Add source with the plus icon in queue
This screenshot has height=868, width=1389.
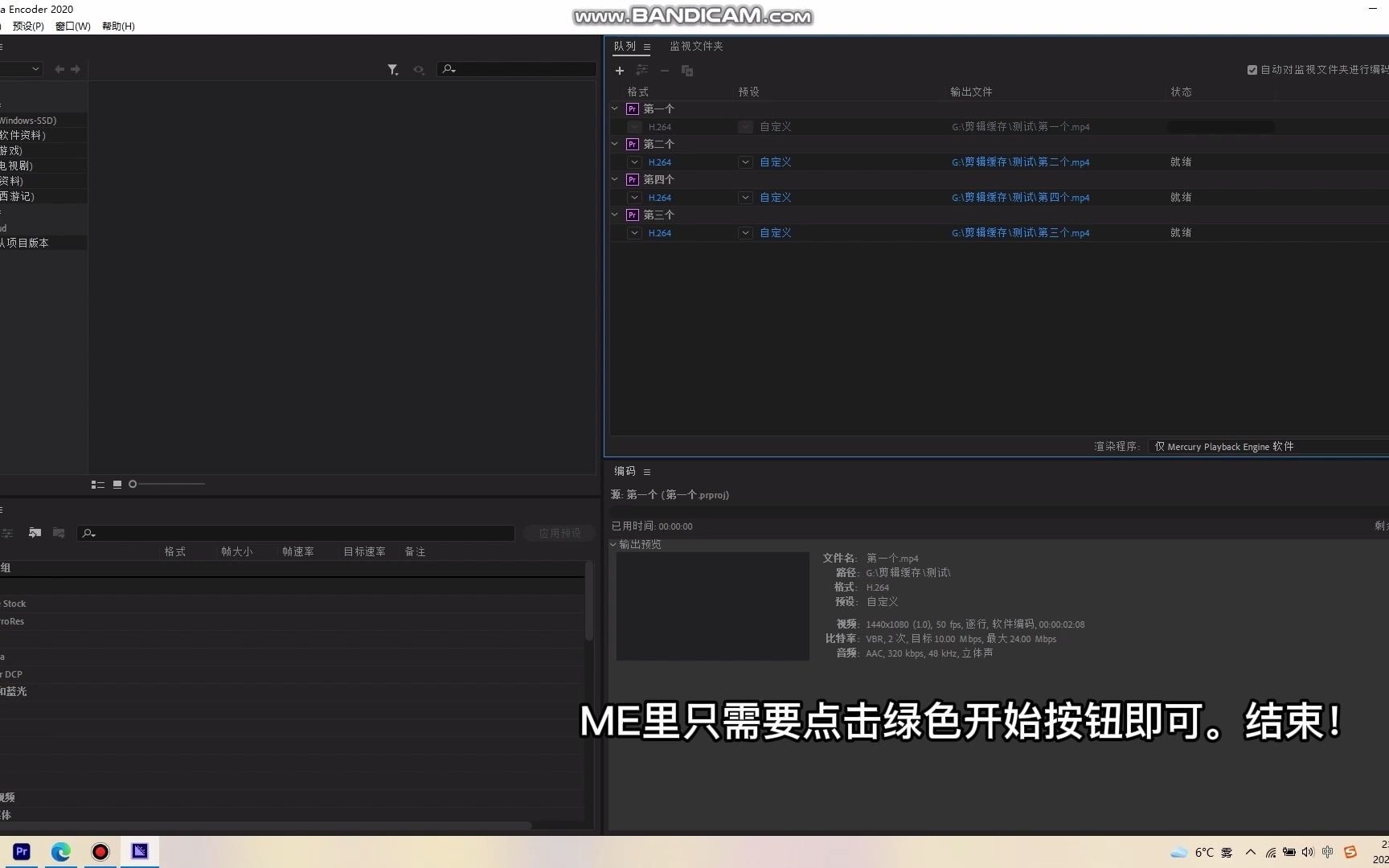coord(620,71)
